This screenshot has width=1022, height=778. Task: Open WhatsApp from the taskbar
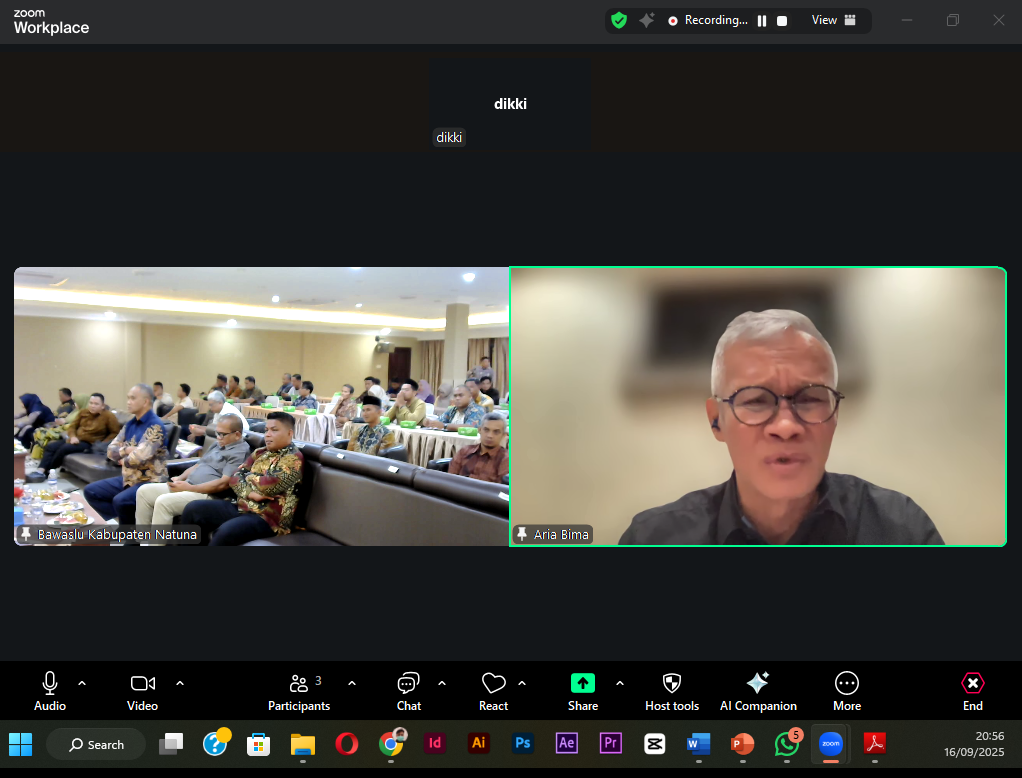point(786,744)
